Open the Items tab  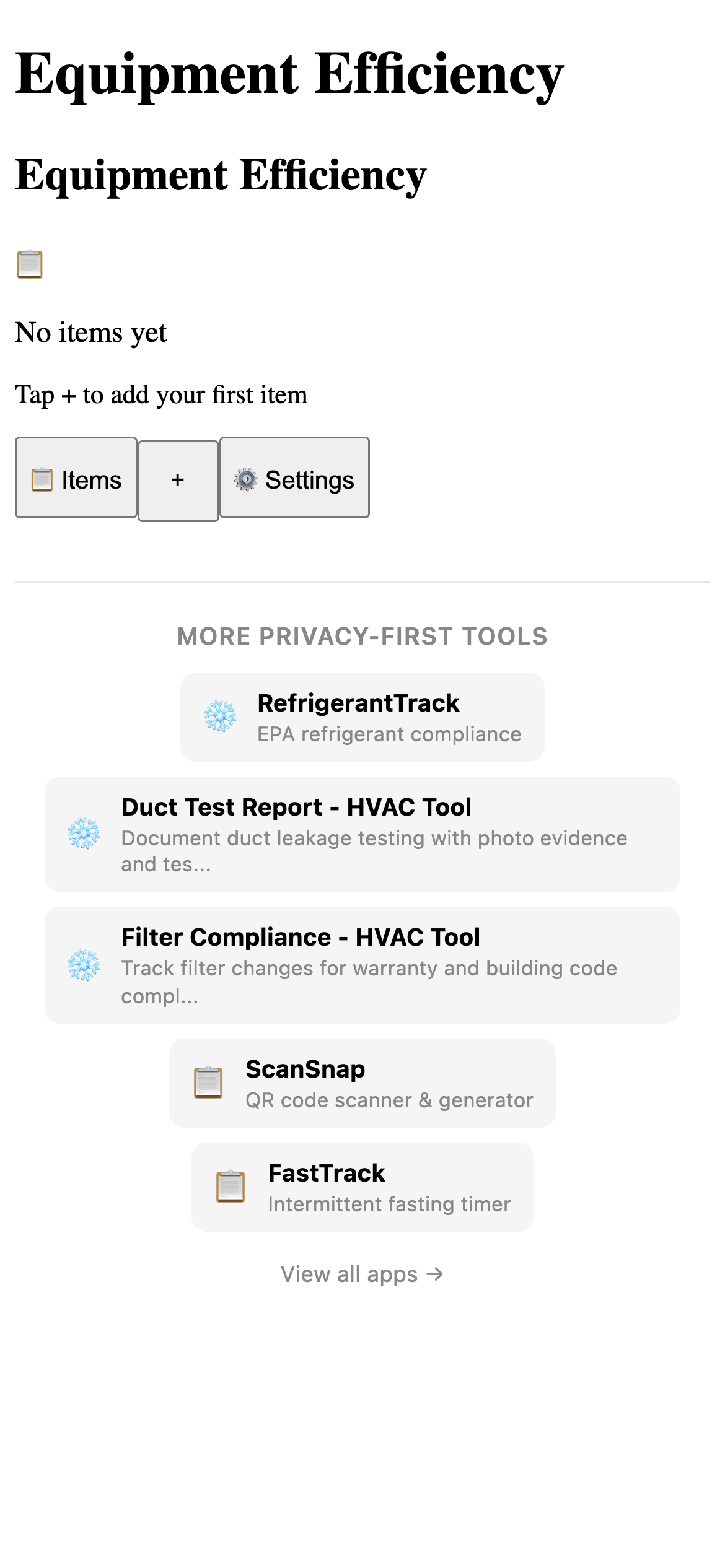76,479
